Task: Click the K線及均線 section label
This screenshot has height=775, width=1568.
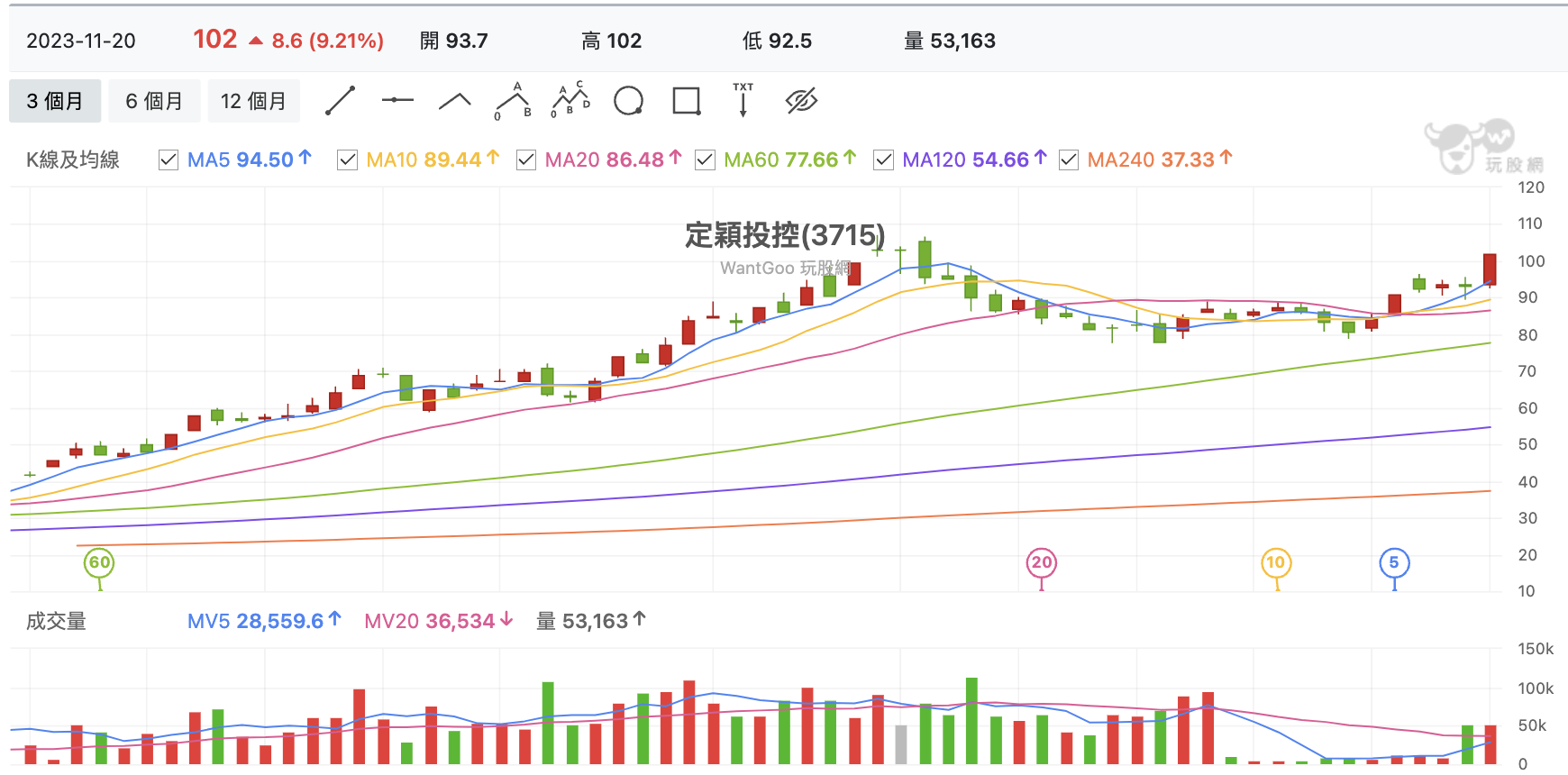Action: pos(73,160)
